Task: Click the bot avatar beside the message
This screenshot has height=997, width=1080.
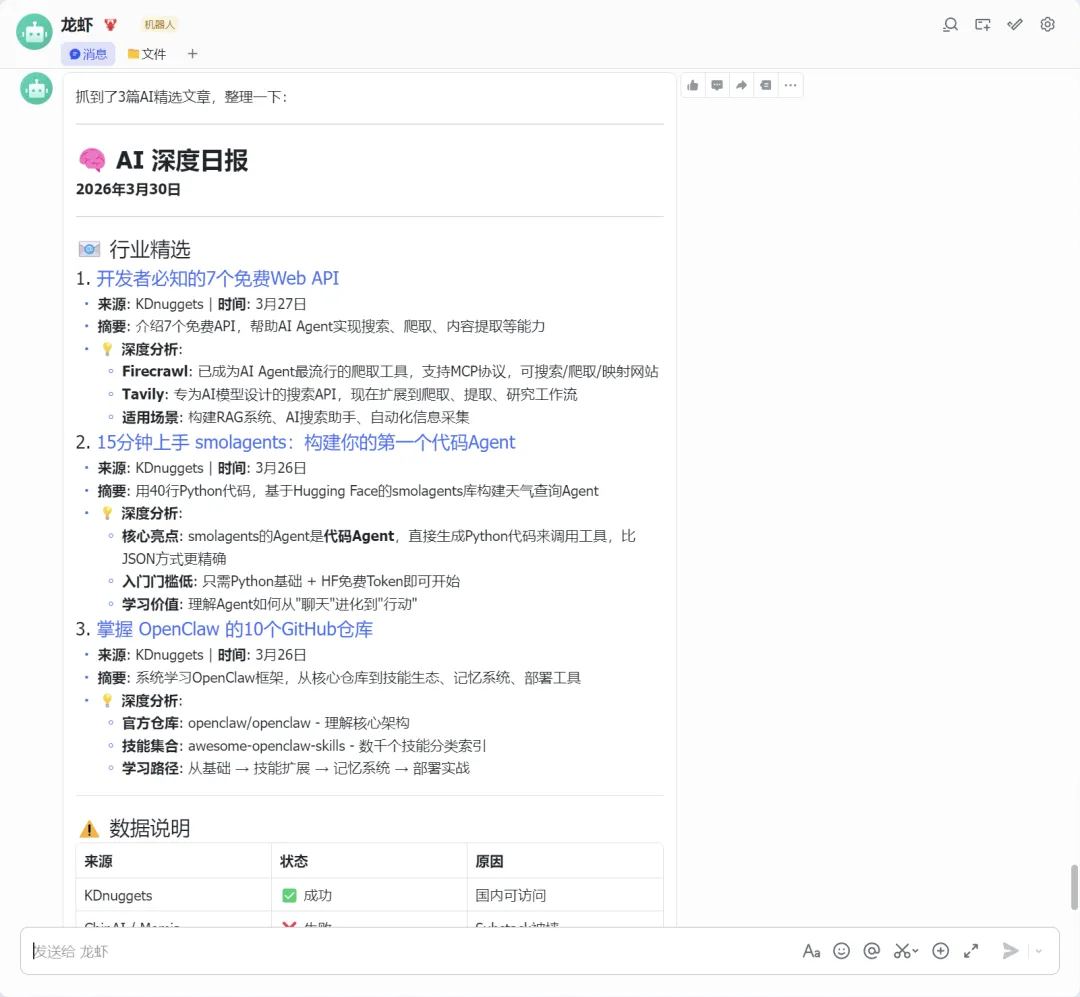Action: (37, 89)
